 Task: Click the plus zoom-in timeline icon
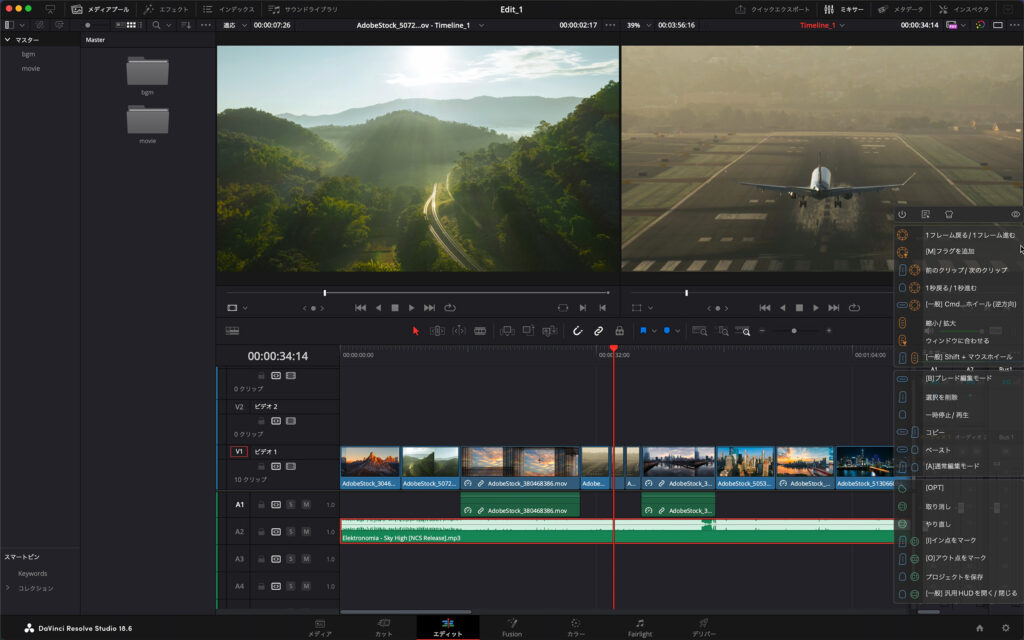(829, 331)
